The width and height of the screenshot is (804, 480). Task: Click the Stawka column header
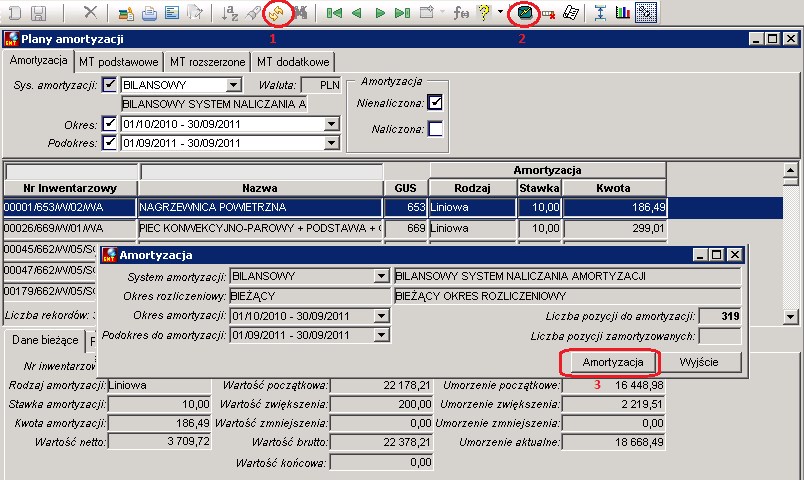point(539,188)
